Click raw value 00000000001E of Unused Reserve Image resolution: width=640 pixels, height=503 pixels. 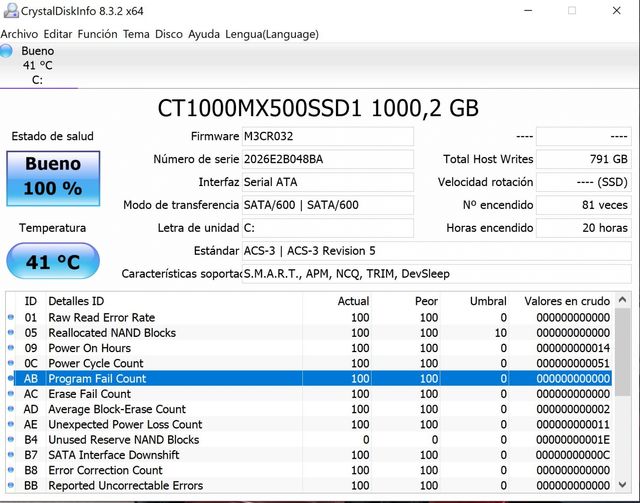(573, 440)
